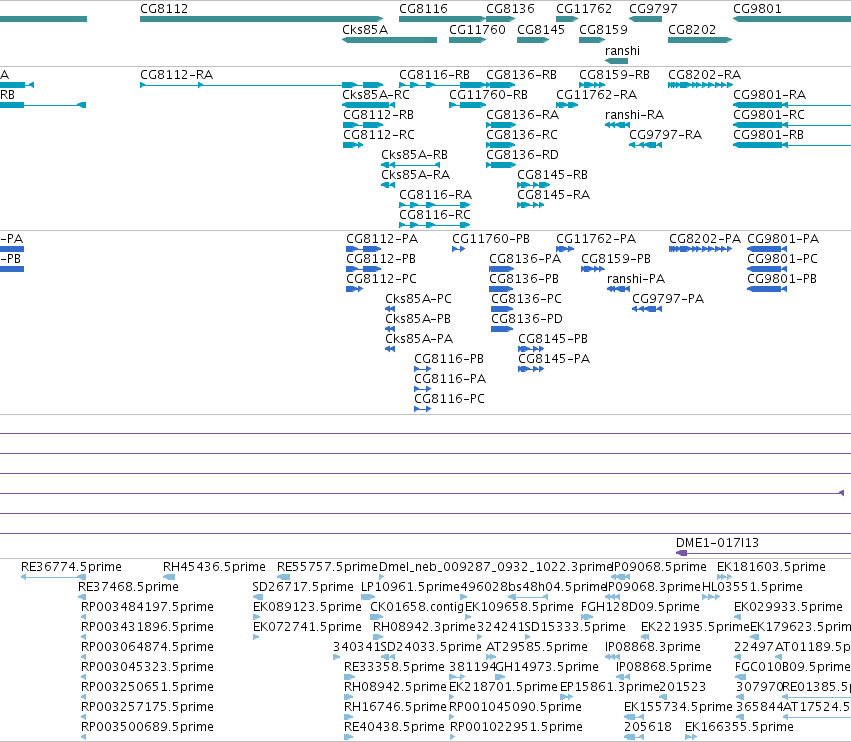Select protein CG8112-PC
This screenshot has height=742, width=851.
click(x=354, y=289)
